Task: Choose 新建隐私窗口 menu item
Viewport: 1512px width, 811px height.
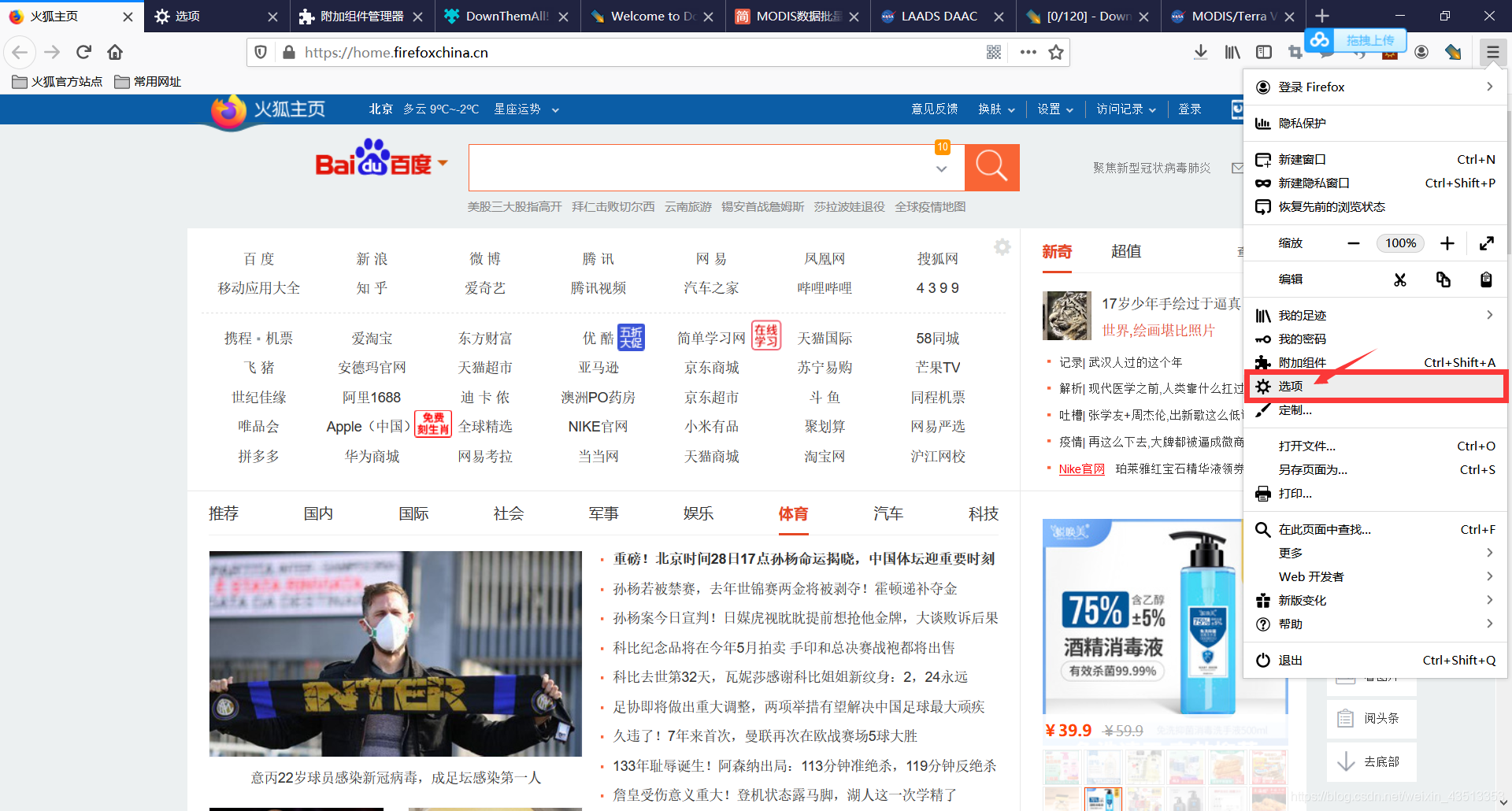Action: click(x=1374, y=183)
